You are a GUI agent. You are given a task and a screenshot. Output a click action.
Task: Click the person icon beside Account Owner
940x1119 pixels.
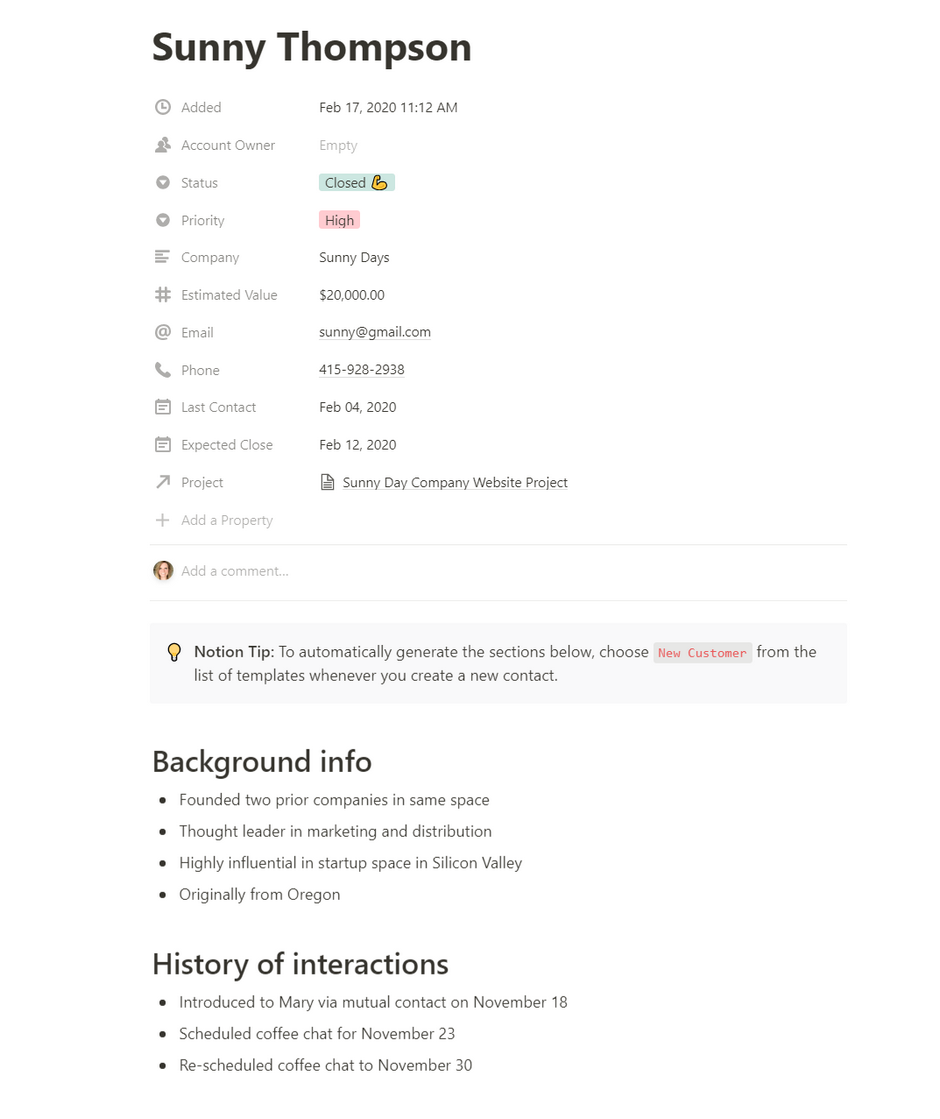163,145
